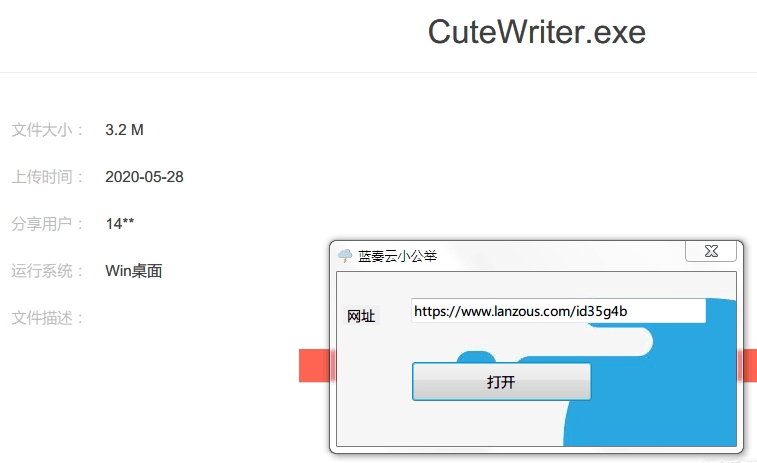
Task: Close the 蓝奏云小公举 dialog window
Action: coord(710,251)
